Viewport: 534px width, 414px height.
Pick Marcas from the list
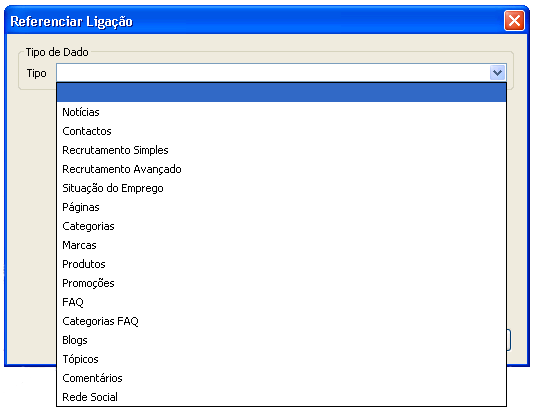[x=281, y=245]
